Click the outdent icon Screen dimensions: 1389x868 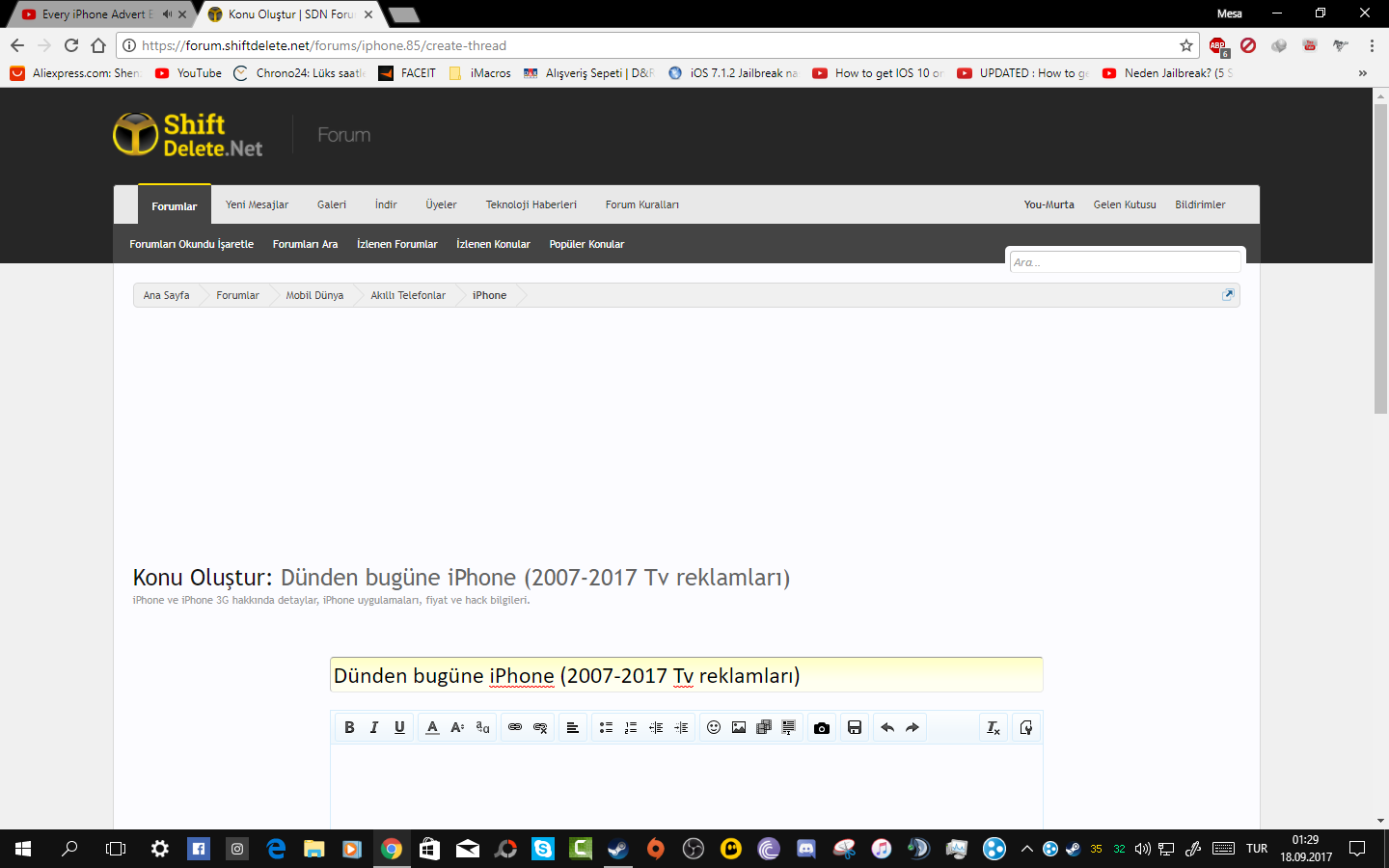[656, 727]
